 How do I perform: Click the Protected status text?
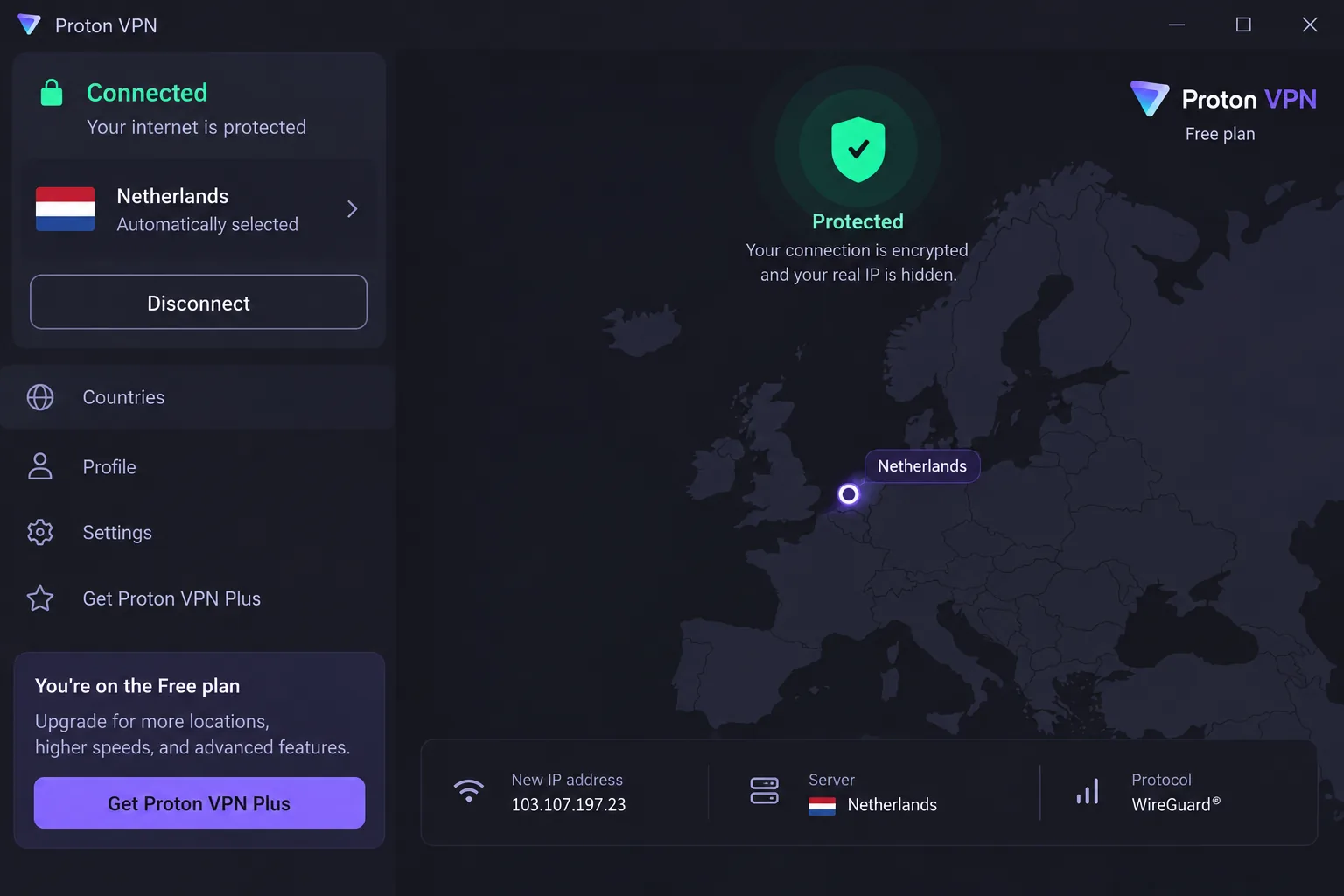(857, 221)
